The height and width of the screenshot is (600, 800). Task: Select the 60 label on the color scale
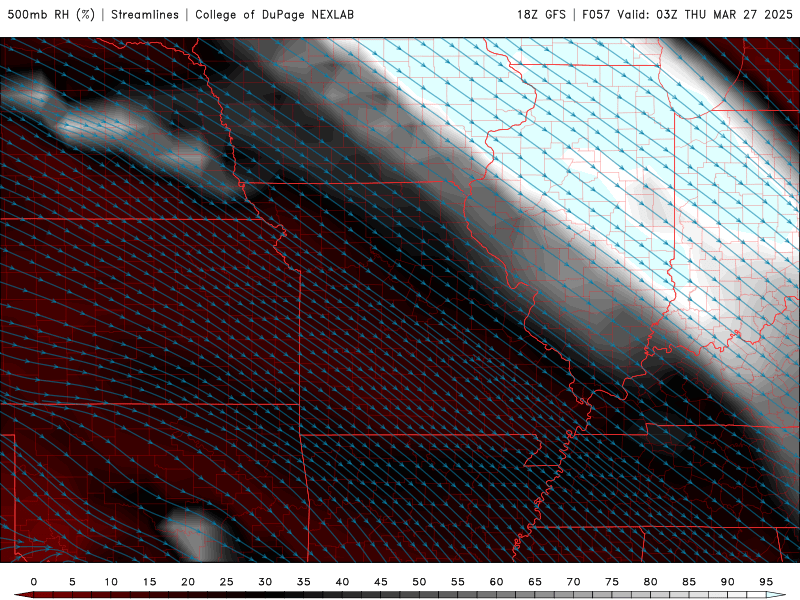[x=496, y=582]
